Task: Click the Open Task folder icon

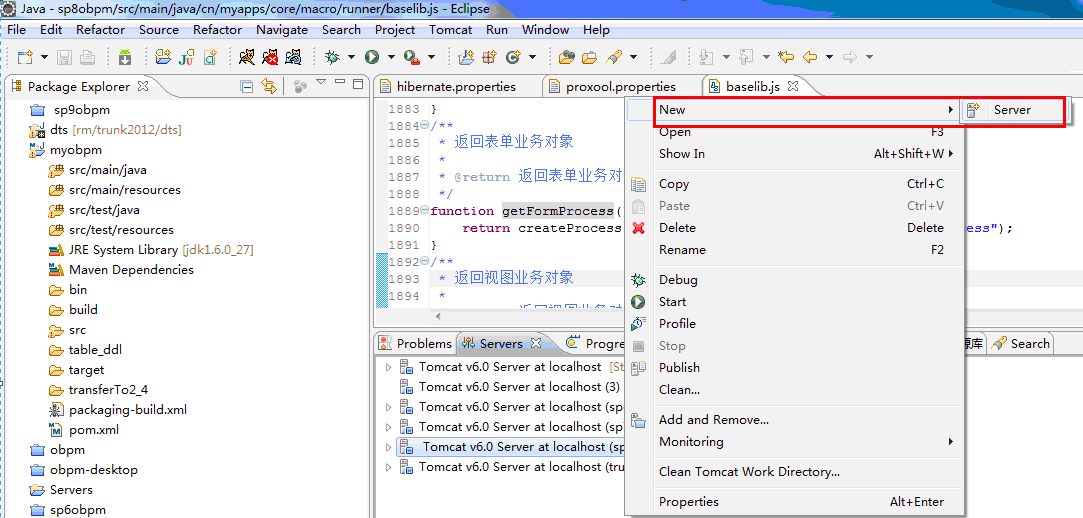Action: point(589,57)
